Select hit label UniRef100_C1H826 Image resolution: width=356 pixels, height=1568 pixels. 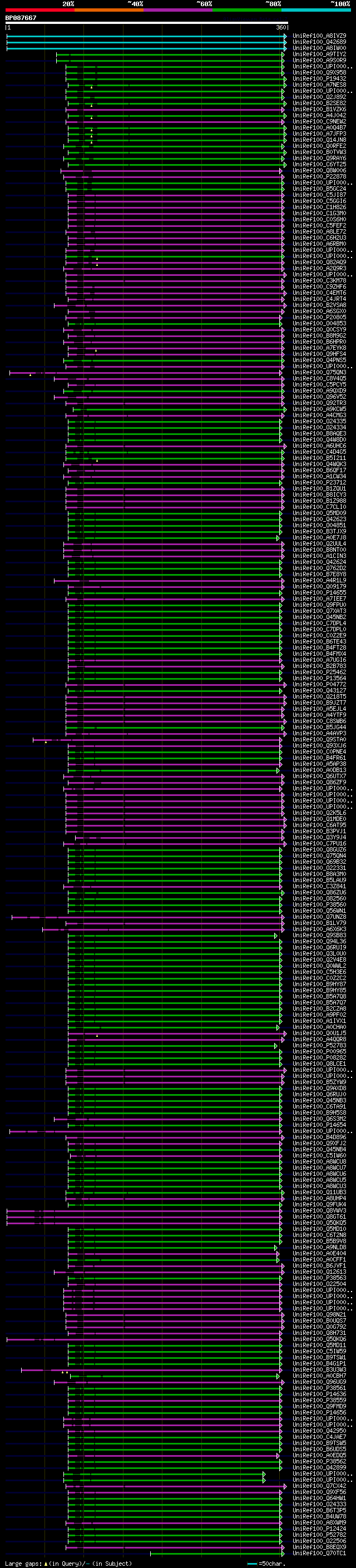coord(319,207)
